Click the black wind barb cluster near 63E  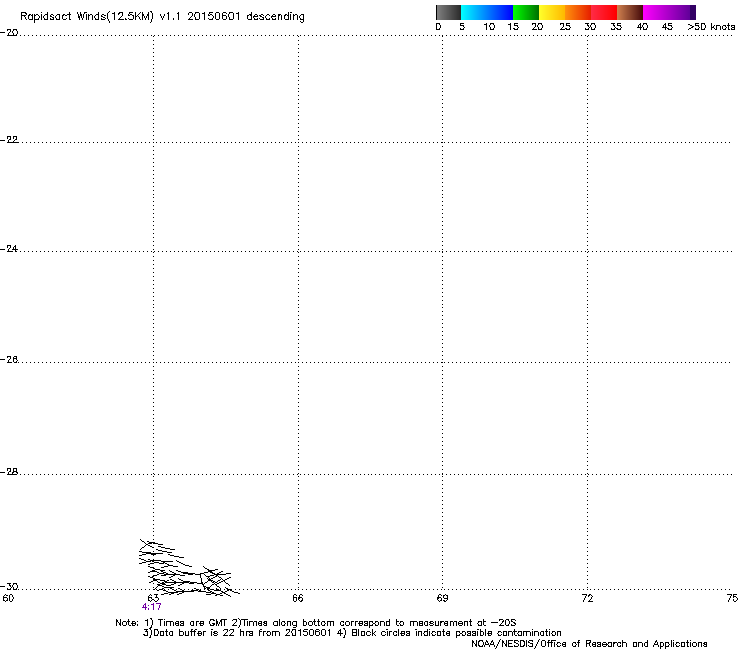click(188, 568)
